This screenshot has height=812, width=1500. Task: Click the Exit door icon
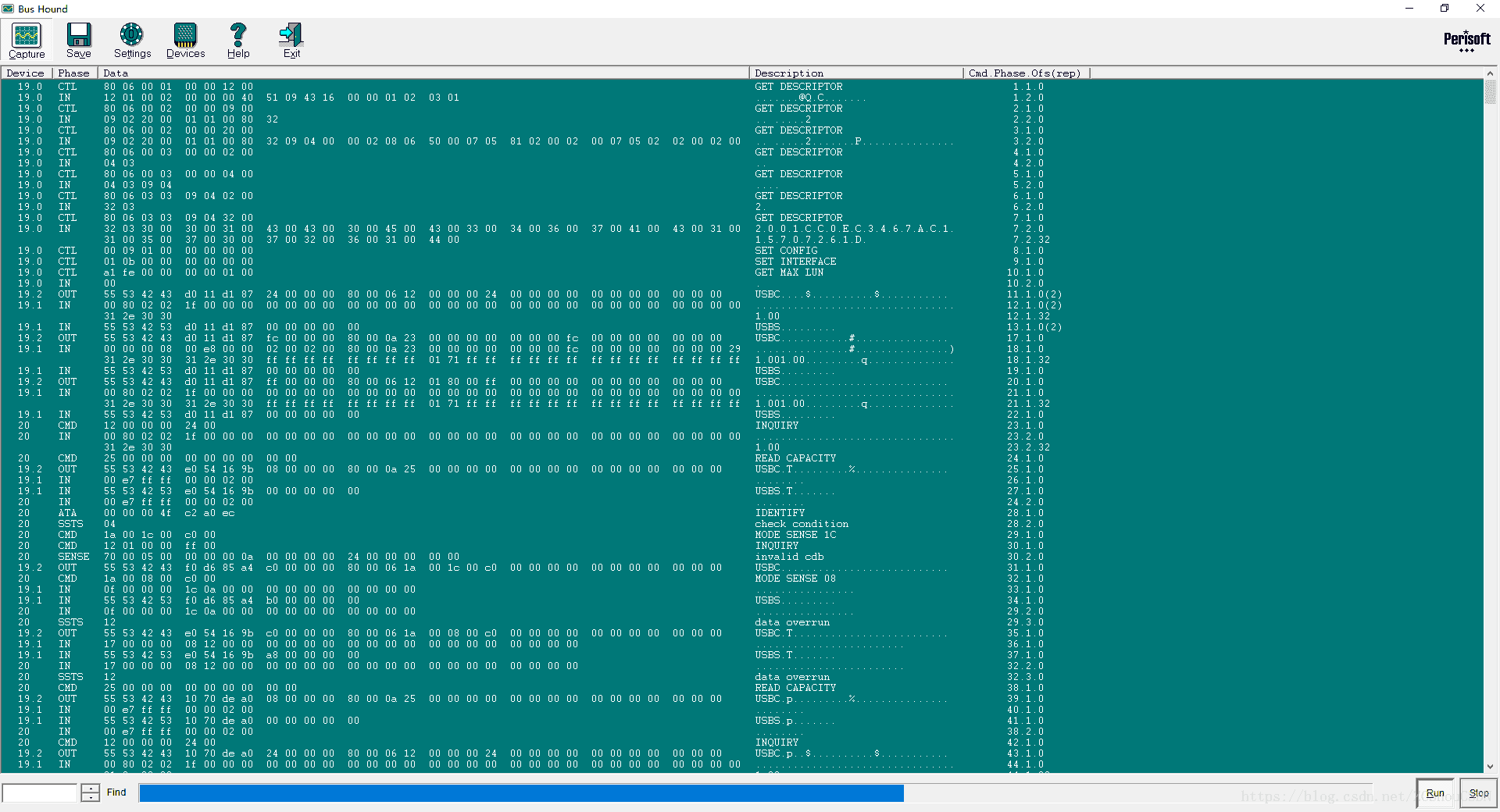291,41
